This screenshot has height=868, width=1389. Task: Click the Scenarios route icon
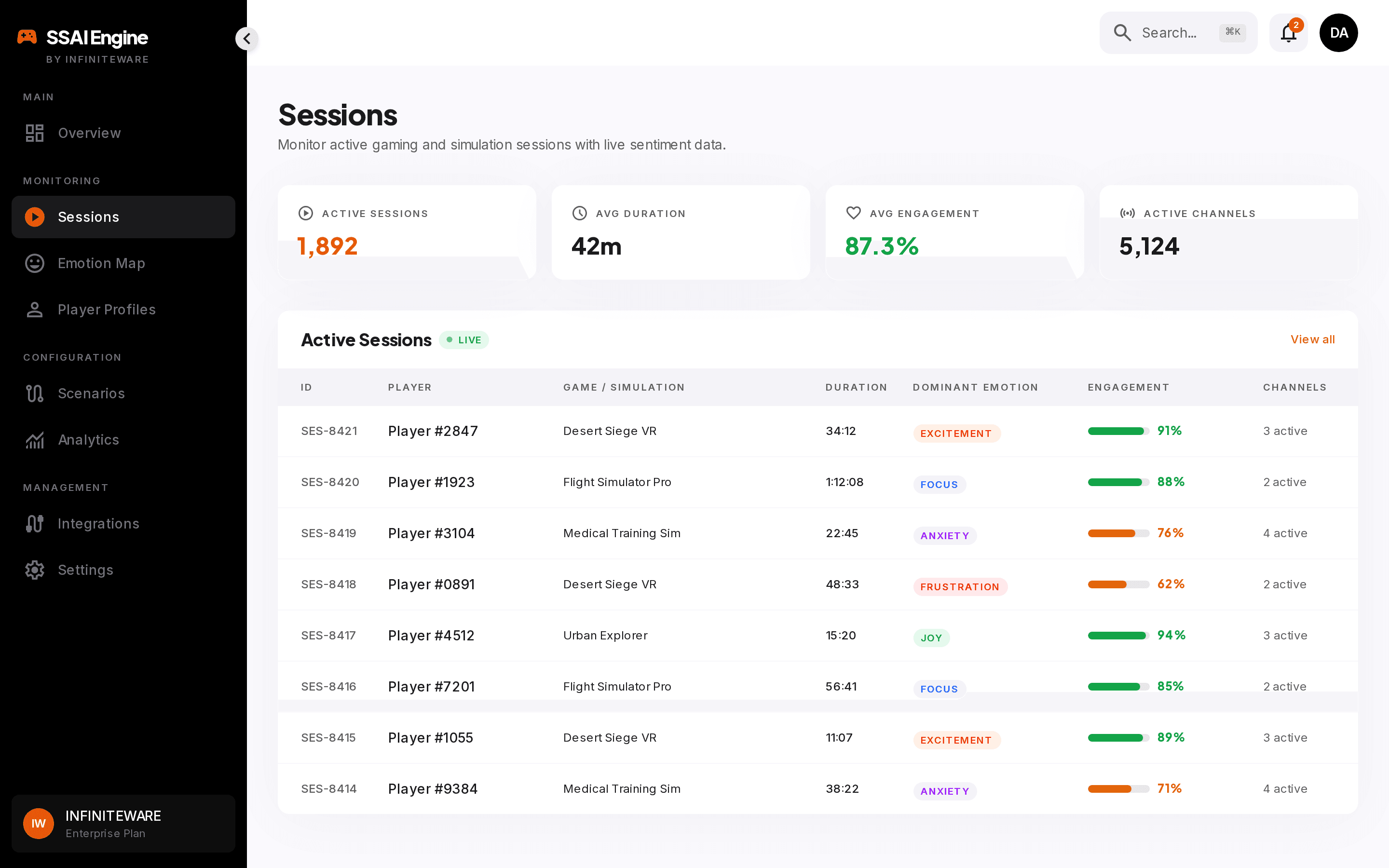coord(34,394)
